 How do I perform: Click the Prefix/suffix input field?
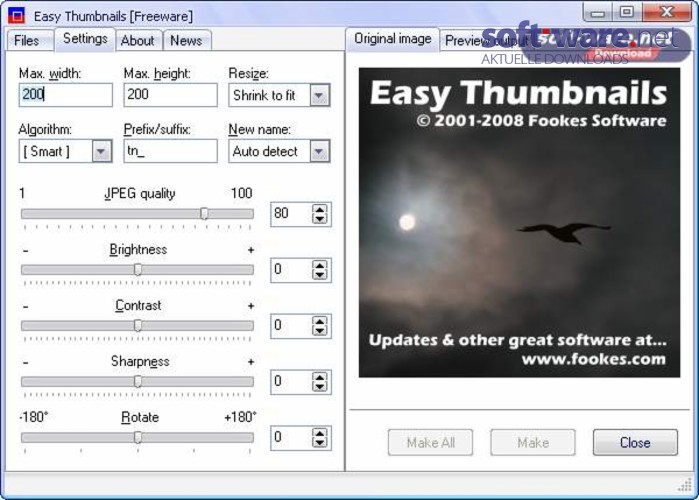coord(170,151)
